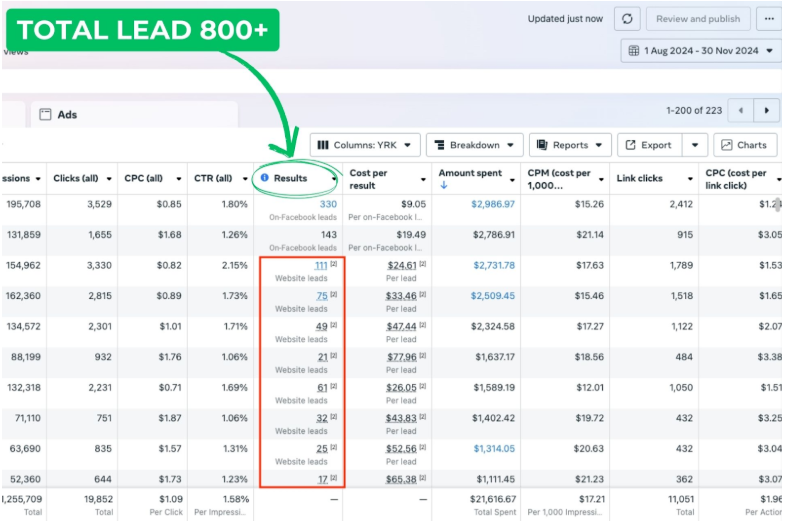The width and height of the screenshot is (785, 527).
Task: Click the Amount spent sort arrow
Action: [x=444, y=185]
